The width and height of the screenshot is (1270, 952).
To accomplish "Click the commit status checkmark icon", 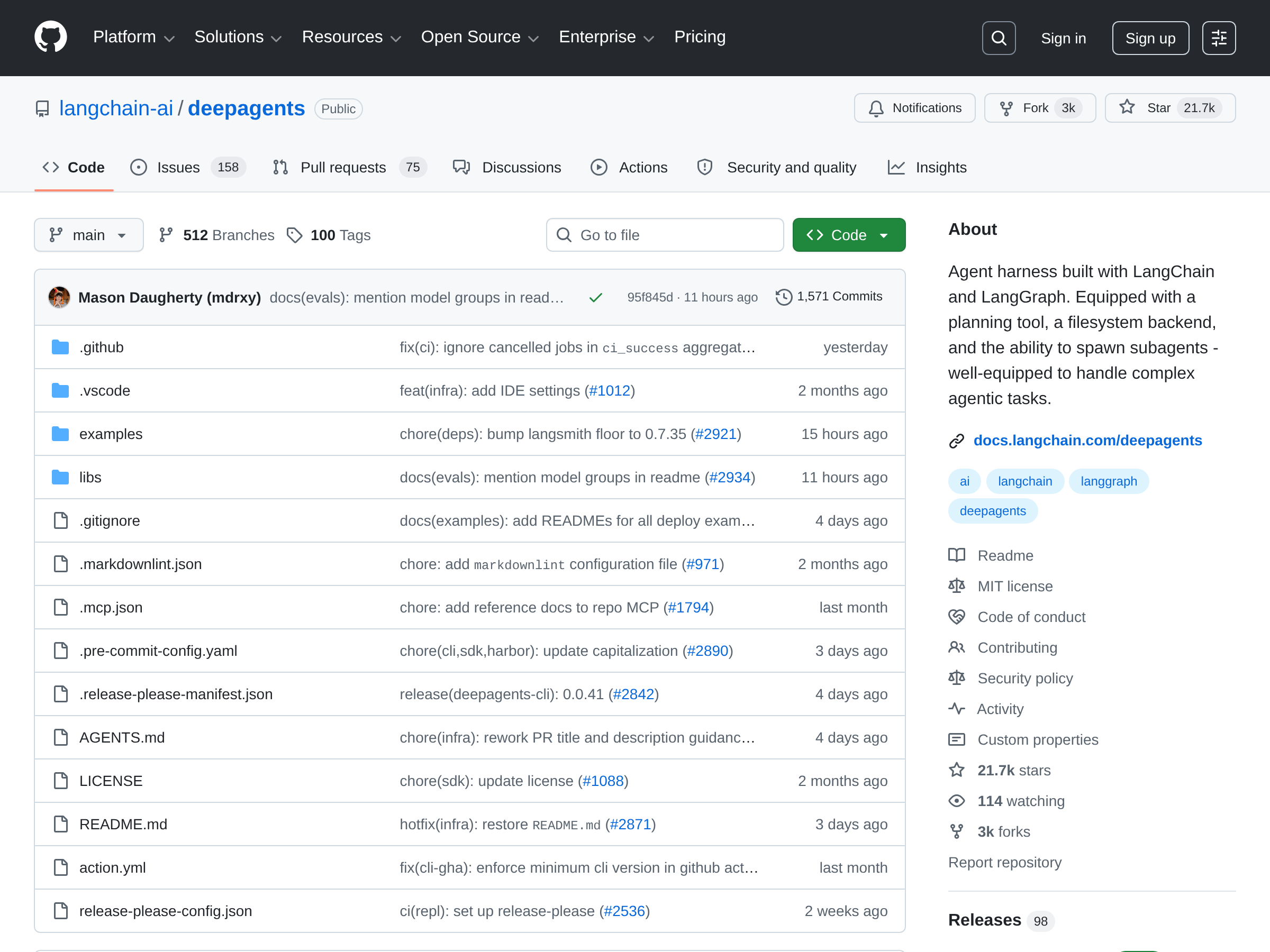I will pos(595,297).
